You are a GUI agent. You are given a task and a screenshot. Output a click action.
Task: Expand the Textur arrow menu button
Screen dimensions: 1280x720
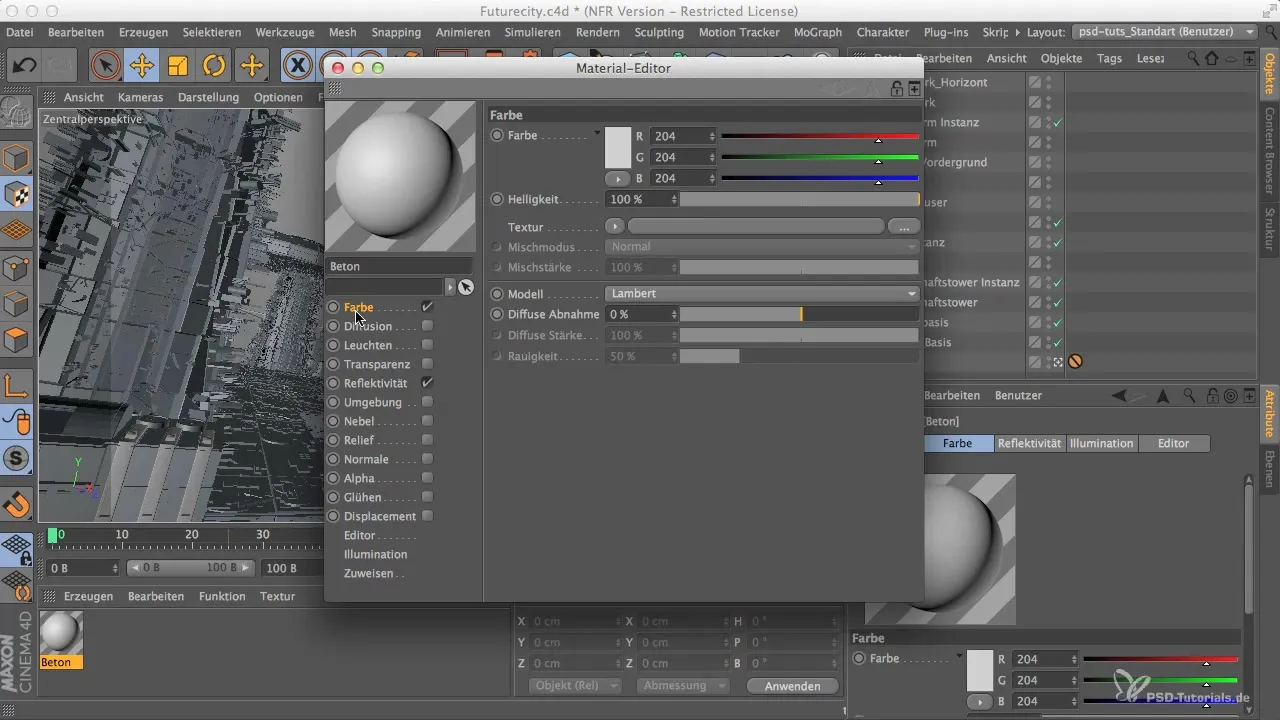(x=615, y=227)
